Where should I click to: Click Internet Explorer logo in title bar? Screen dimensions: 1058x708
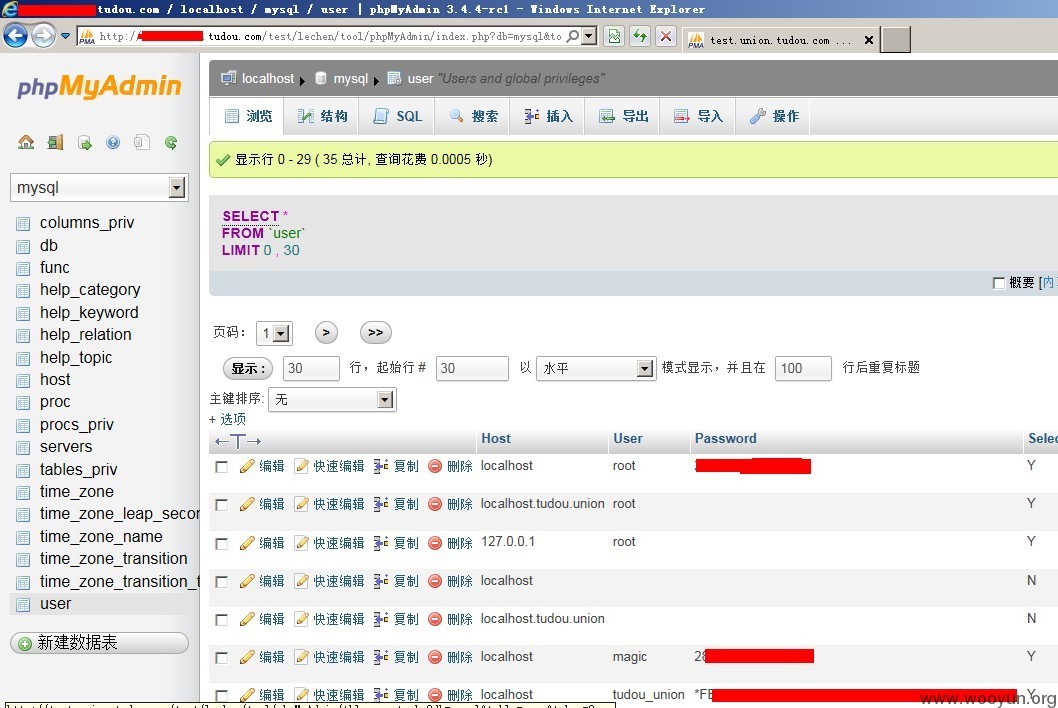pyautogui.click(x=9, y=9)
